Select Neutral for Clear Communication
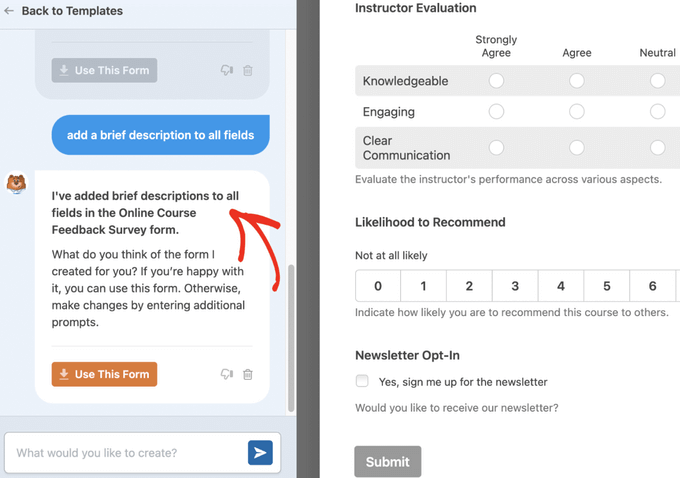Screen dimensions: 680x478 657,148
